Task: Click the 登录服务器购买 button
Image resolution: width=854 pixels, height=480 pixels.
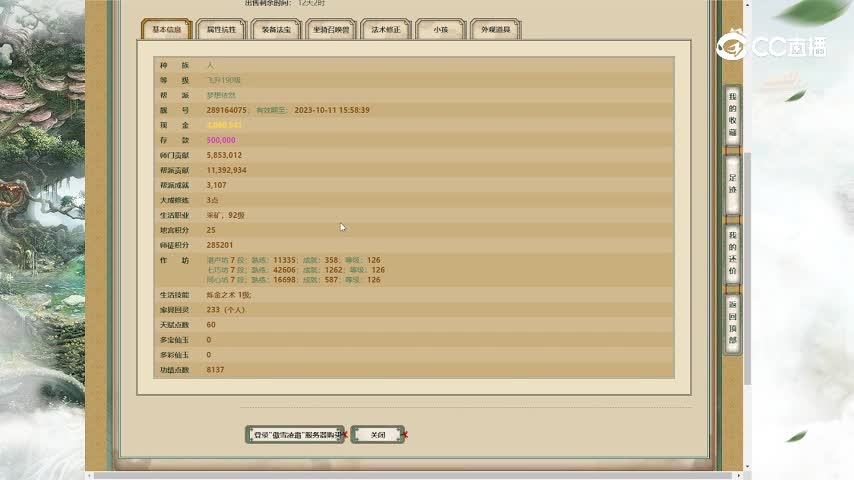Action: pos(294,435)
